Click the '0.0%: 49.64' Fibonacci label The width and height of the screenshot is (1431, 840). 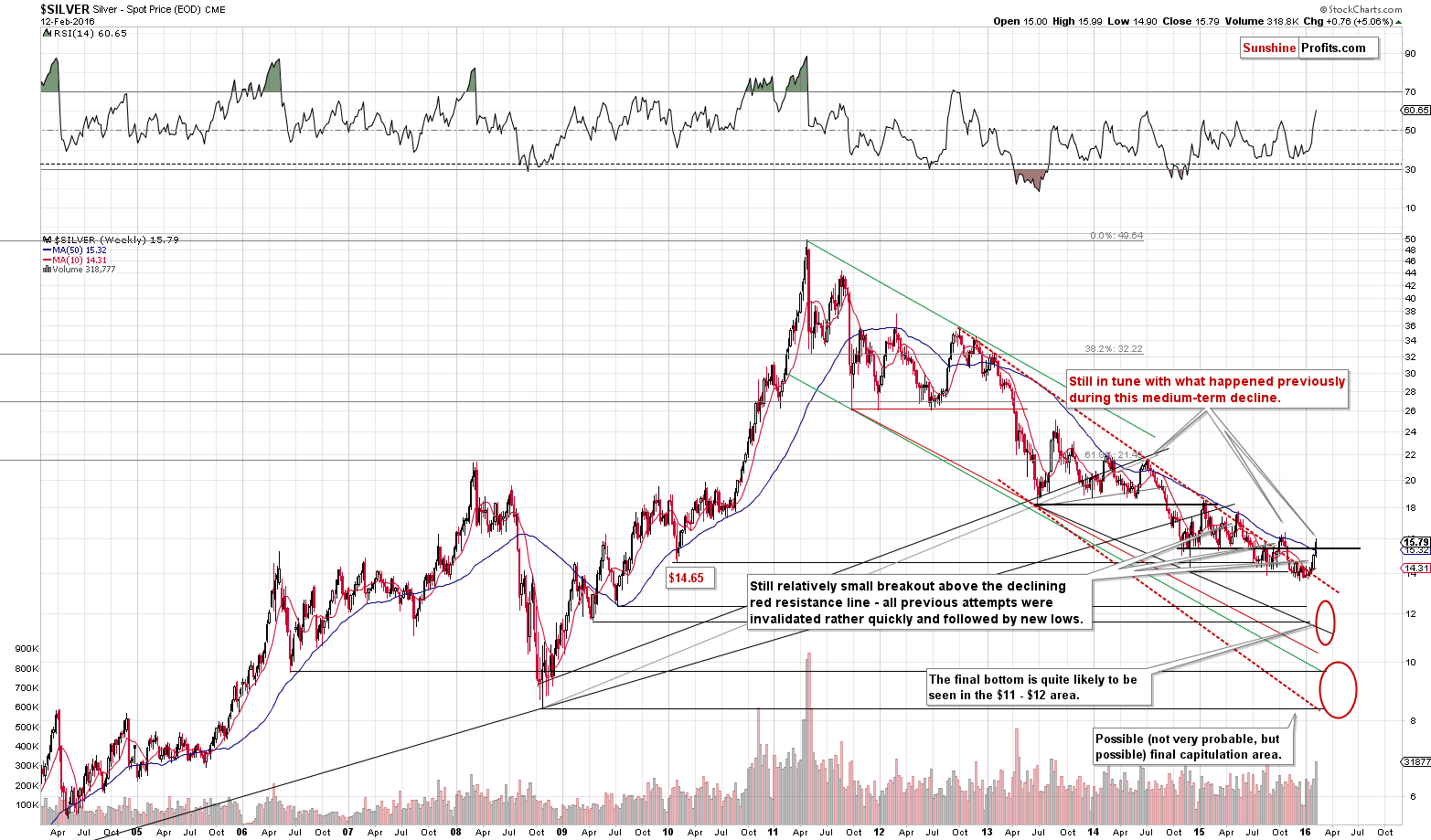[x=1116, y=236]
